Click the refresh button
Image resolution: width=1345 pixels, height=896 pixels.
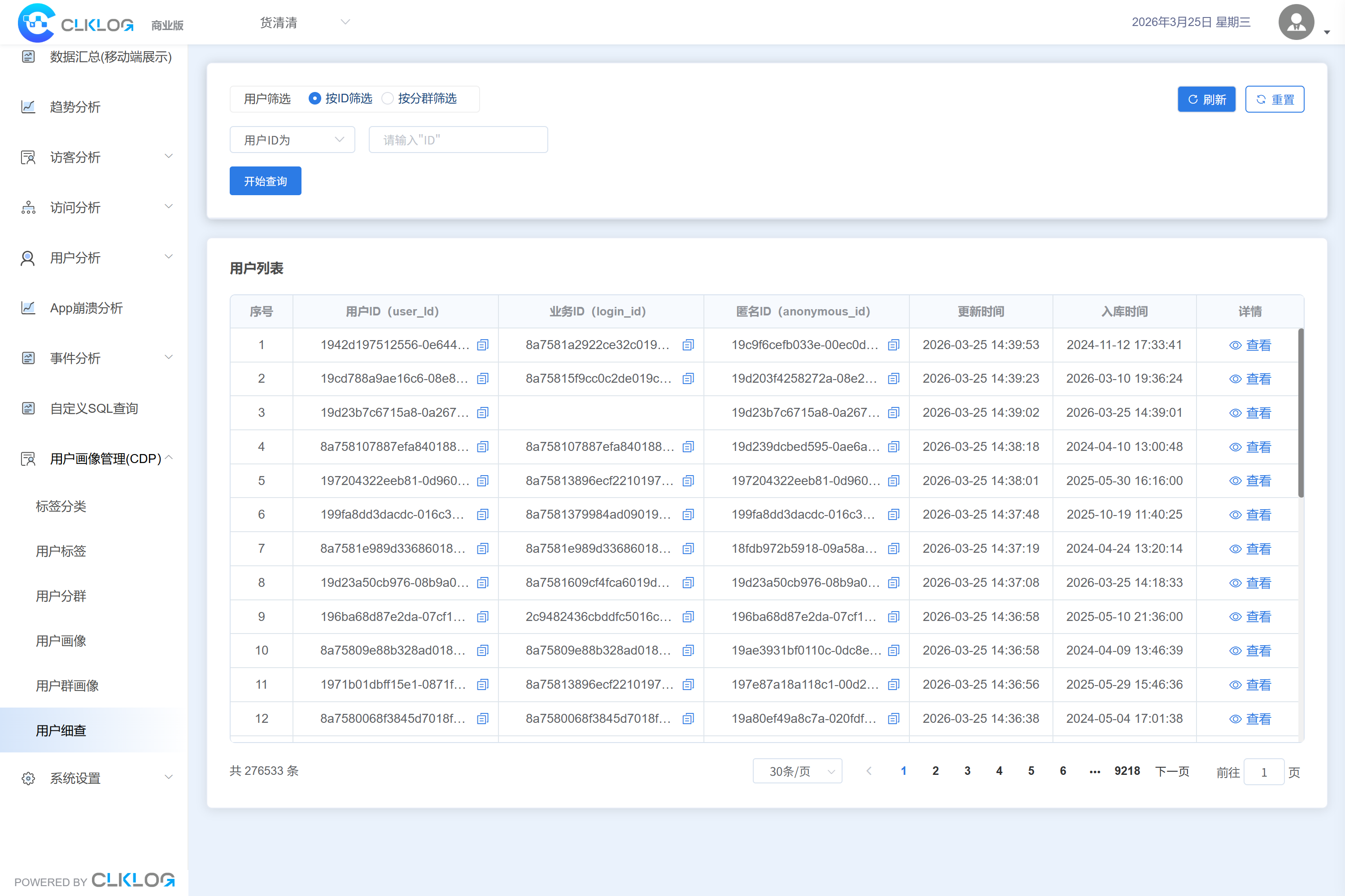(1206, 100)
